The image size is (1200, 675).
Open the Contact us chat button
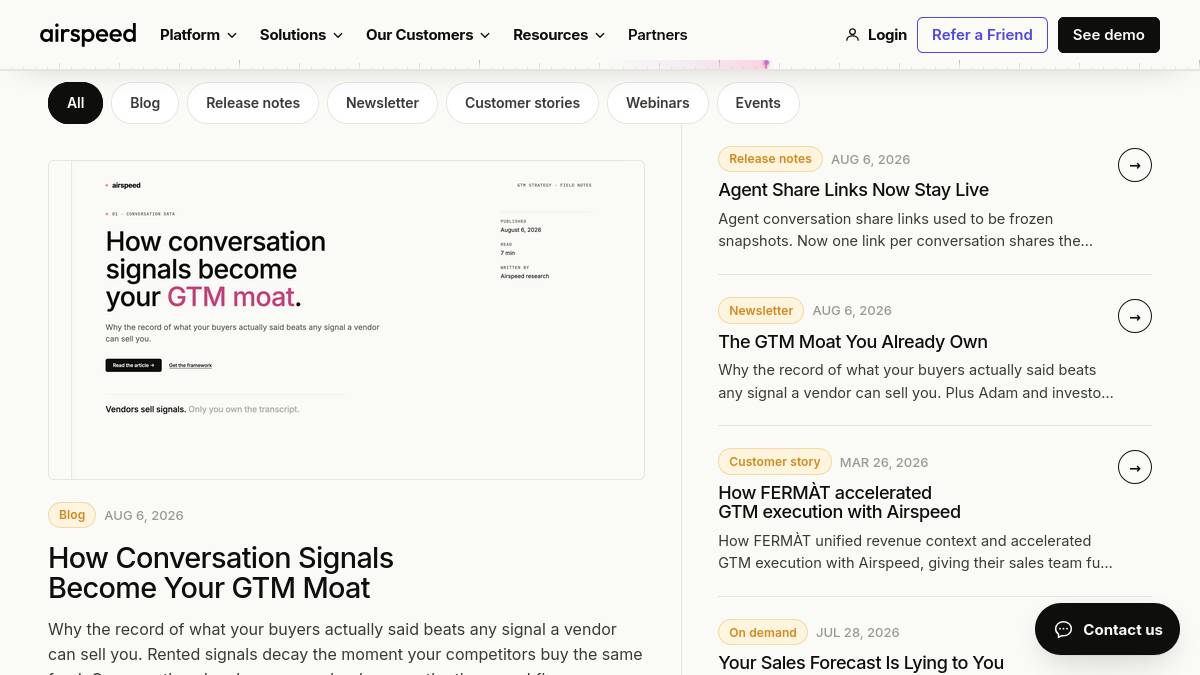[x=1107, y=629]
